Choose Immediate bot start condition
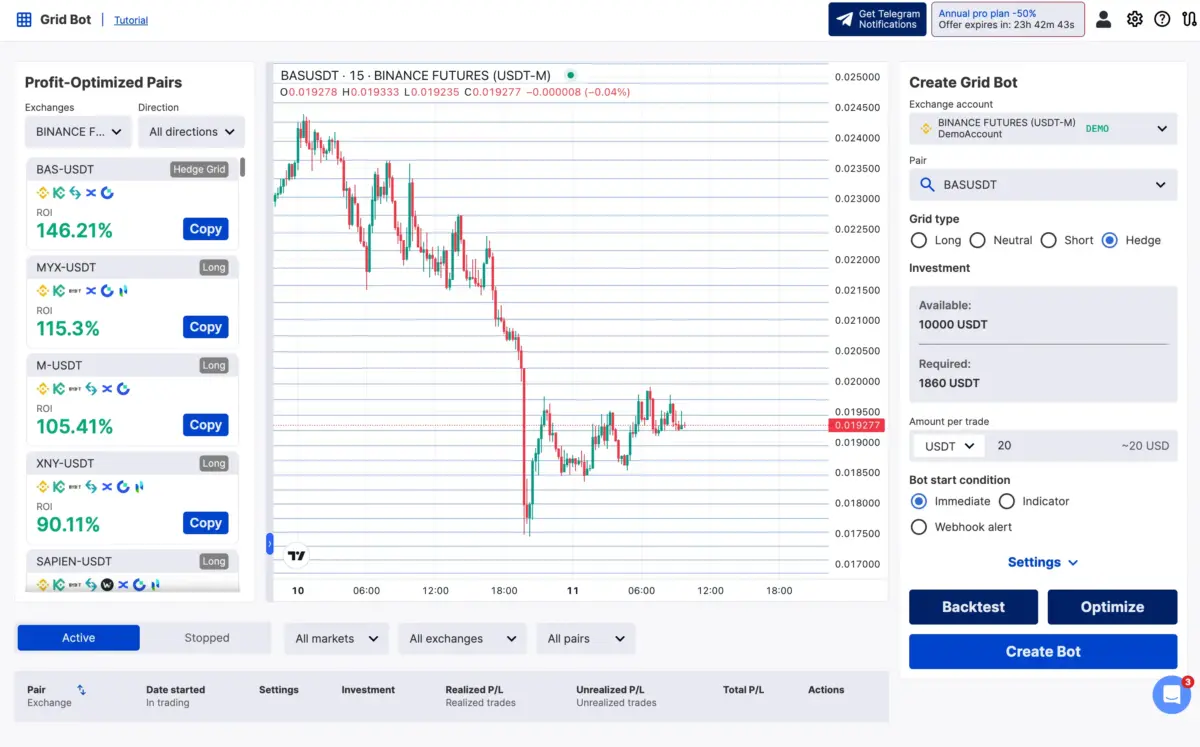Viewport: 1200px width, 747px height. (x=919, y=501)
